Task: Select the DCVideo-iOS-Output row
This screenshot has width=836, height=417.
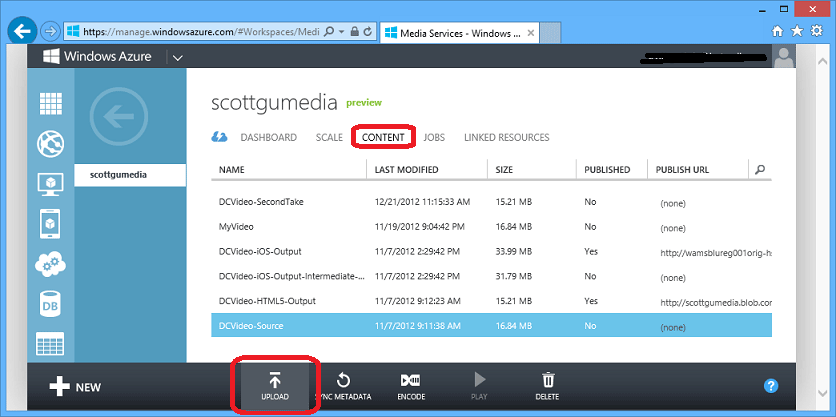Action: (492, 251)
